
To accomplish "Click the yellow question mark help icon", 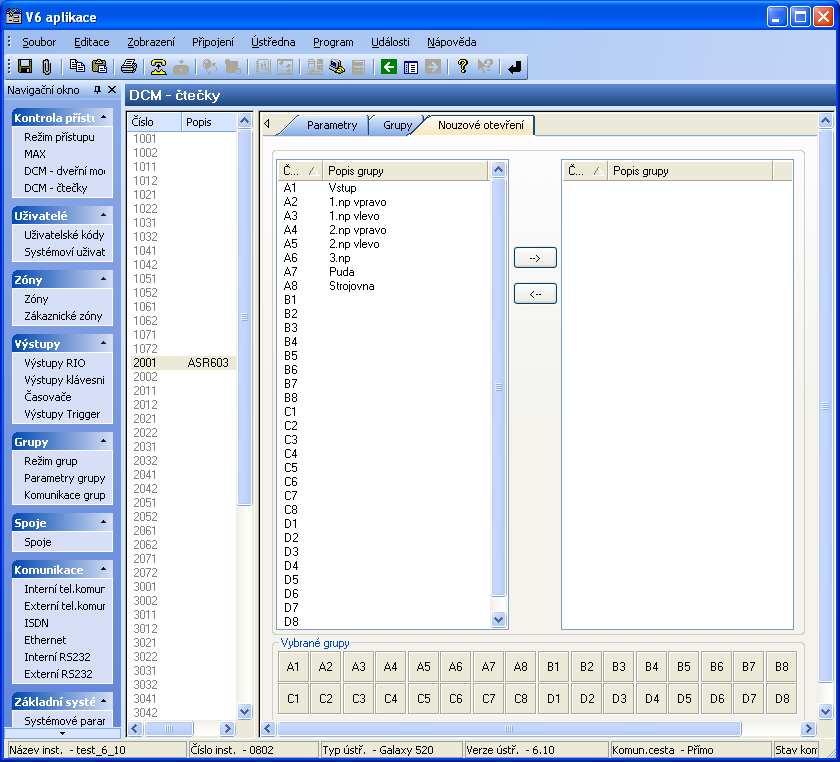I will [462, 66].
